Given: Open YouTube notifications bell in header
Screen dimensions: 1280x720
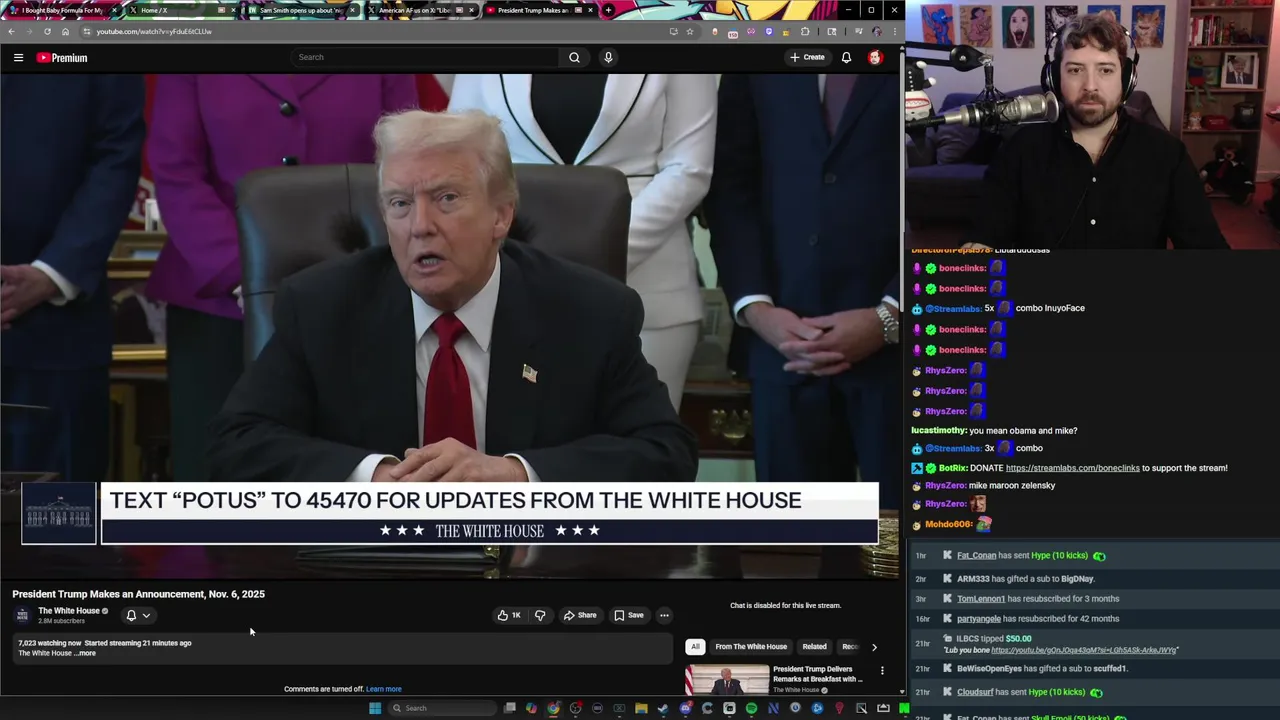Looking at the screenshot, I should (x=846, y=57).
